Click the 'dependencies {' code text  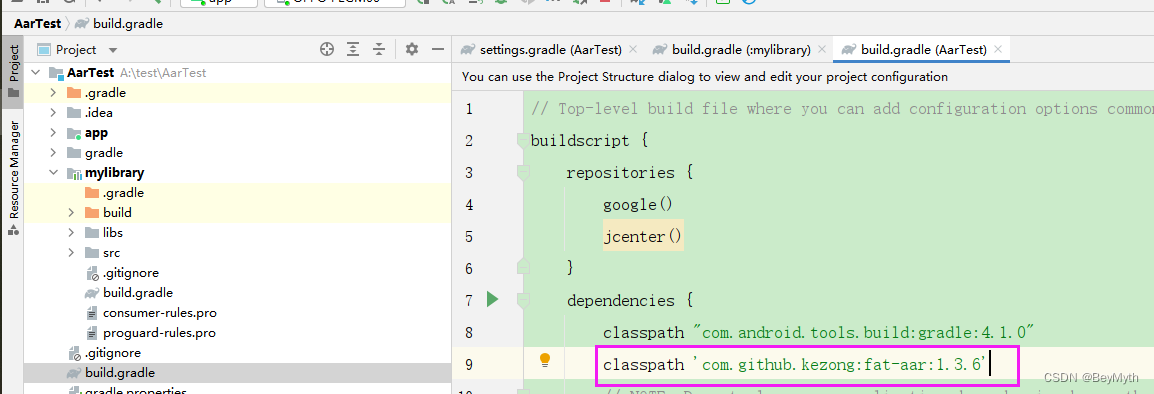tap(630, 300)
